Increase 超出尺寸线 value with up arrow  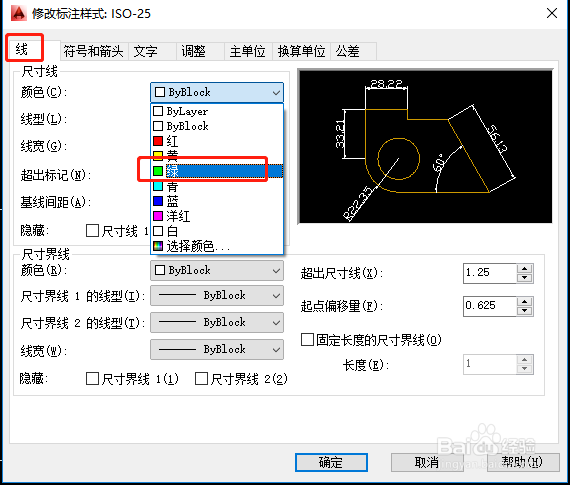click(524, 269)
